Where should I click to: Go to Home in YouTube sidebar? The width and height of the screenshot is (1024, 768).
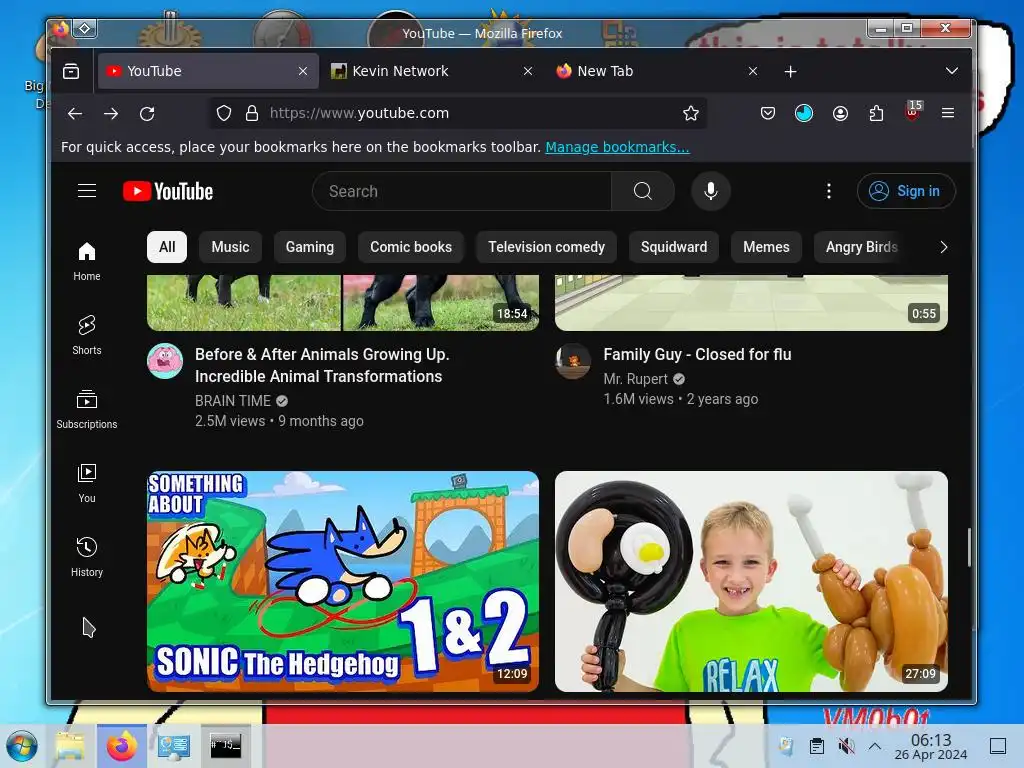pos(87,261)
